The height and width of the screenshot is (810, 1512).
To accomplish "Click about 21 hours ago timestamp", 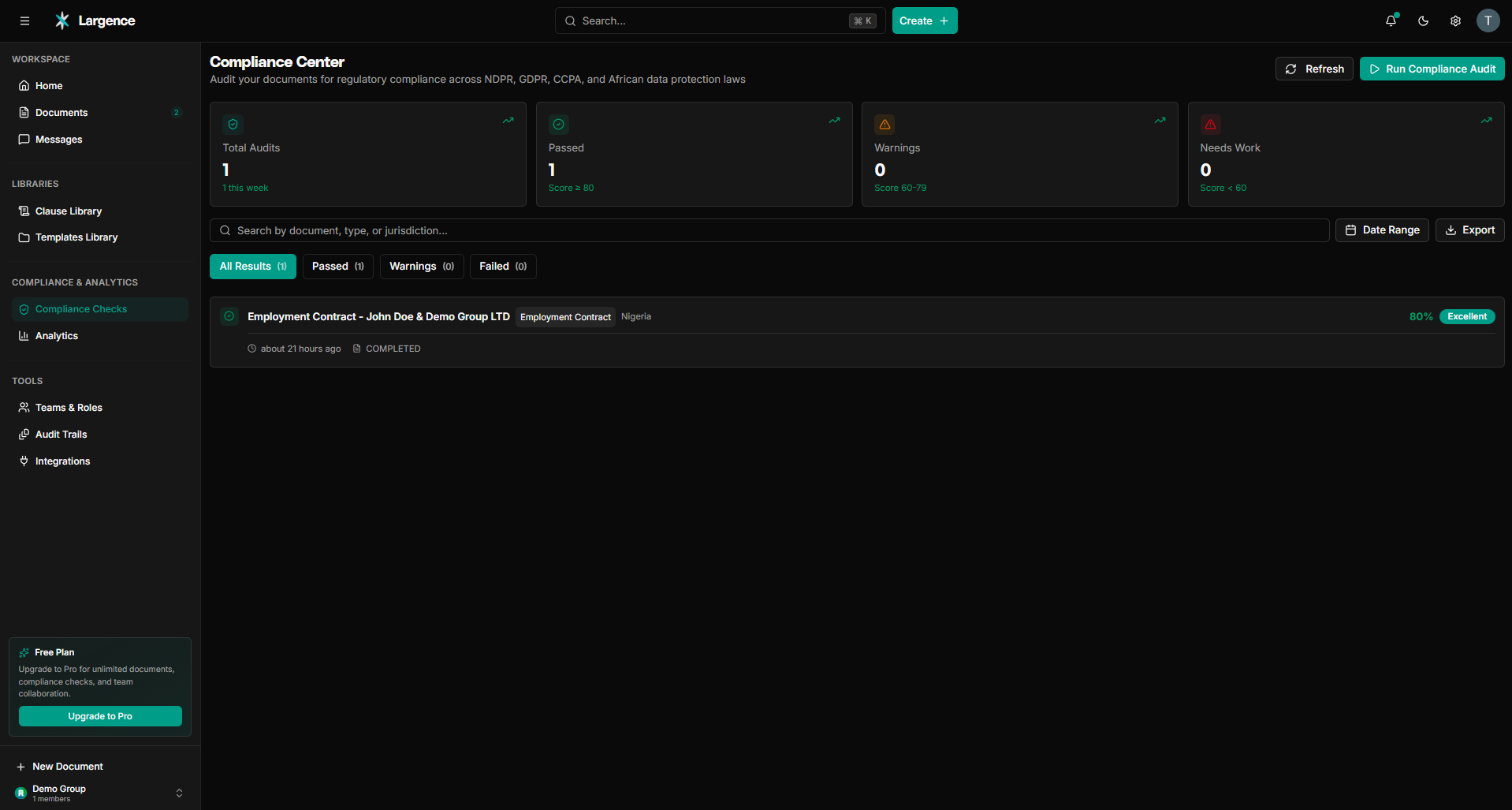I will pos(300,349).
